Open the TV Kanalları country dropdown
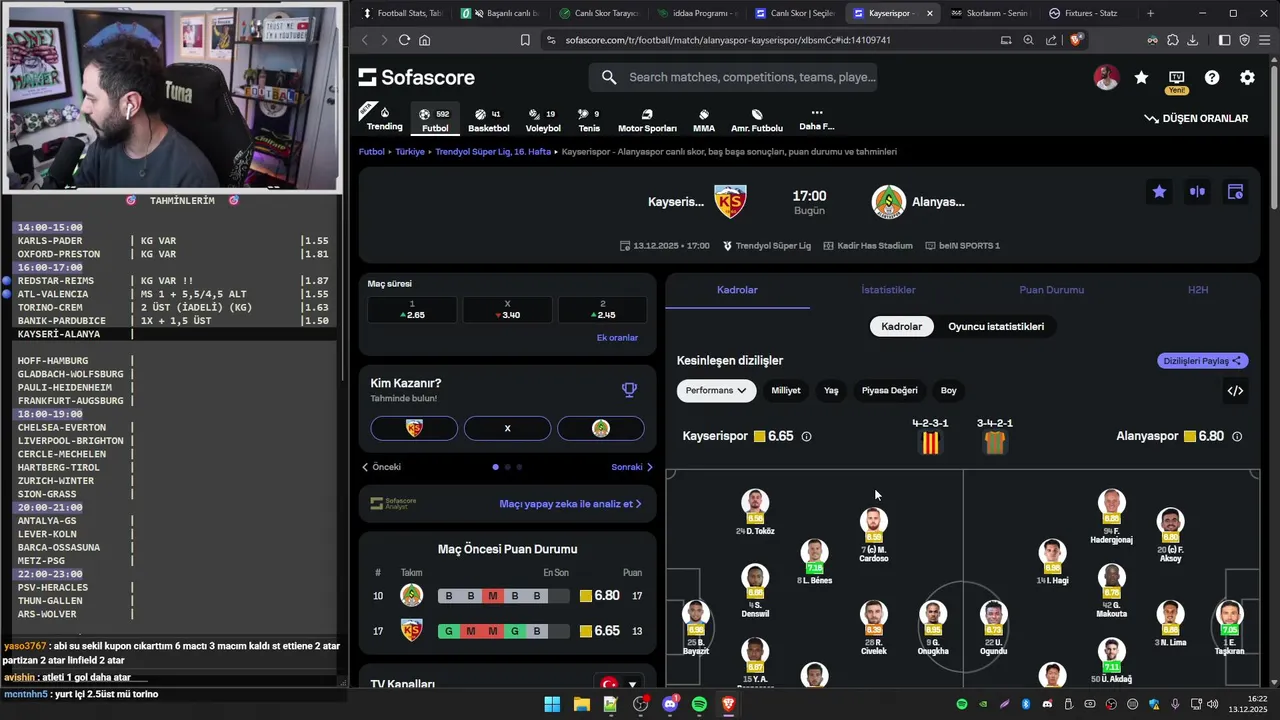The height and width of the screenshot is (720, 1280). (619, 685)
